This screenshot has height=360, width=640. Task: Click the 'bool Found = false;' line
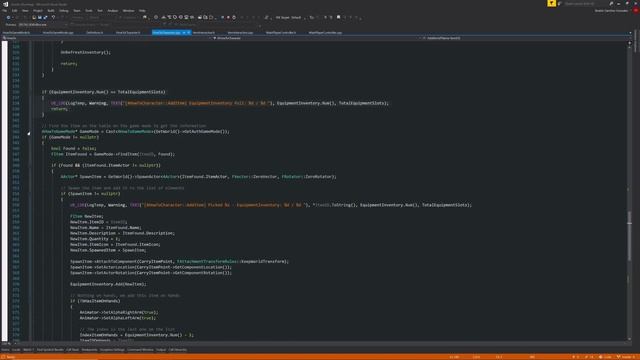pyautogui.click(x=73, y=149)
